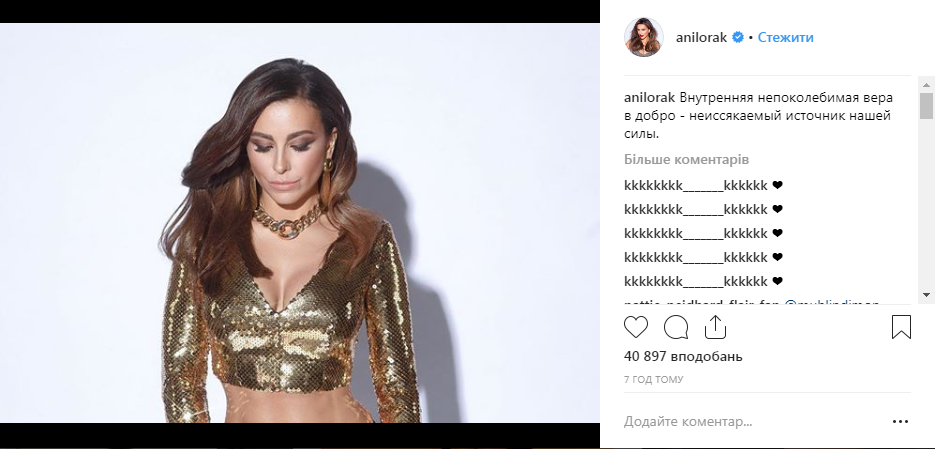Click the comments scrollbar thumb
935x449 pixels.
(x=926, y=106)
